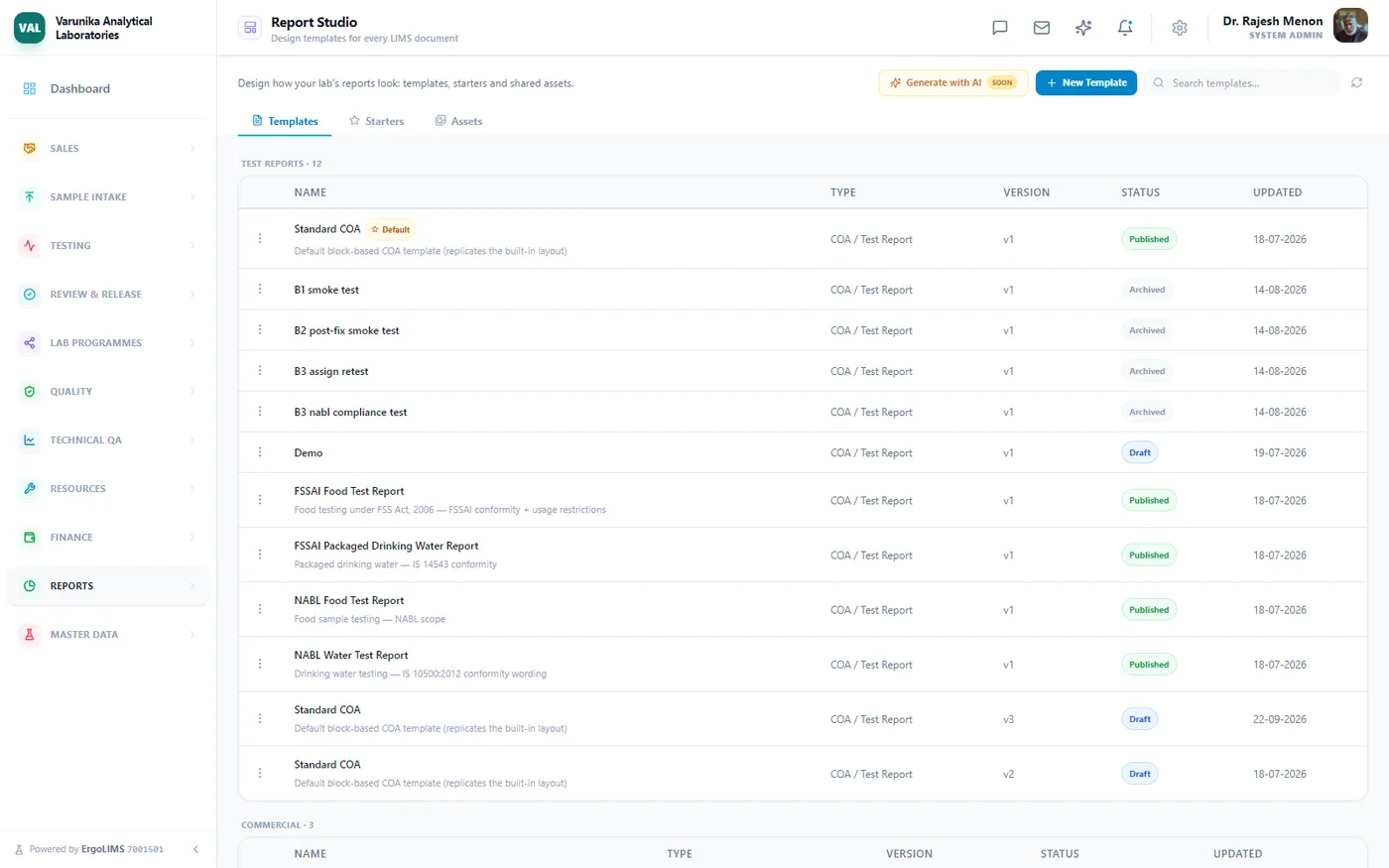Click the Lab Programmes share icon
This screenshot has width=1389, height=868.
tap(30, 343)
